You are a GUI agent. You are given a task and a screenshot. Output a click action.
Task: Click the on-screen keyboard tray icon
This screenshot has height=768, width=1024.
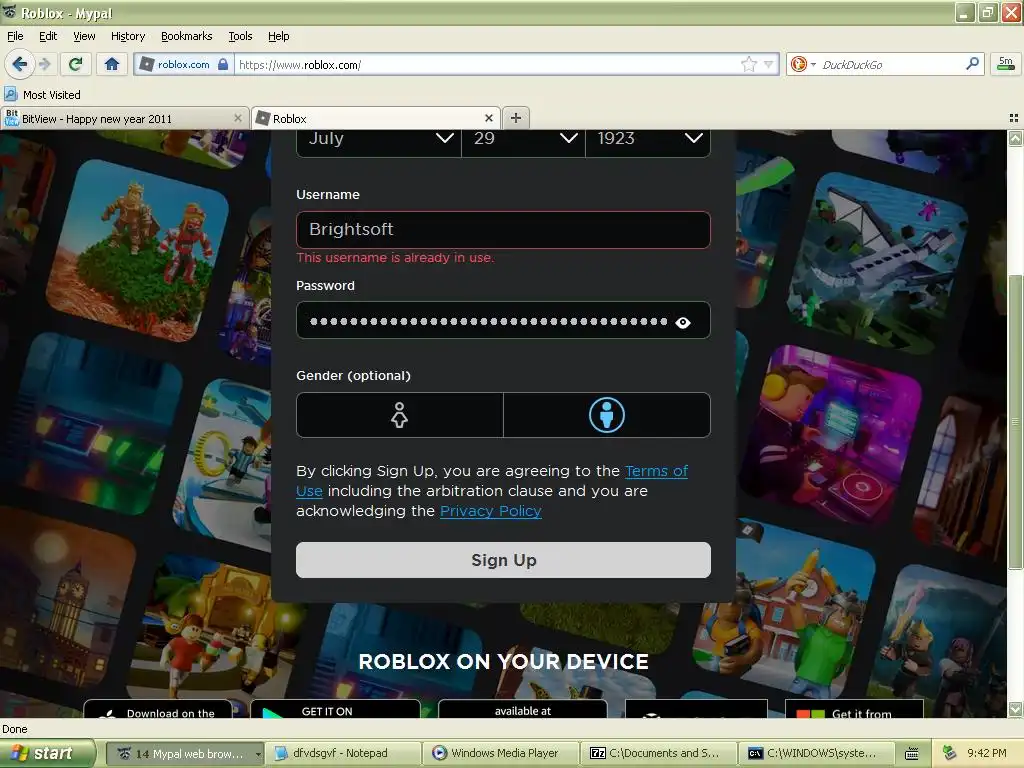(912, 754)
